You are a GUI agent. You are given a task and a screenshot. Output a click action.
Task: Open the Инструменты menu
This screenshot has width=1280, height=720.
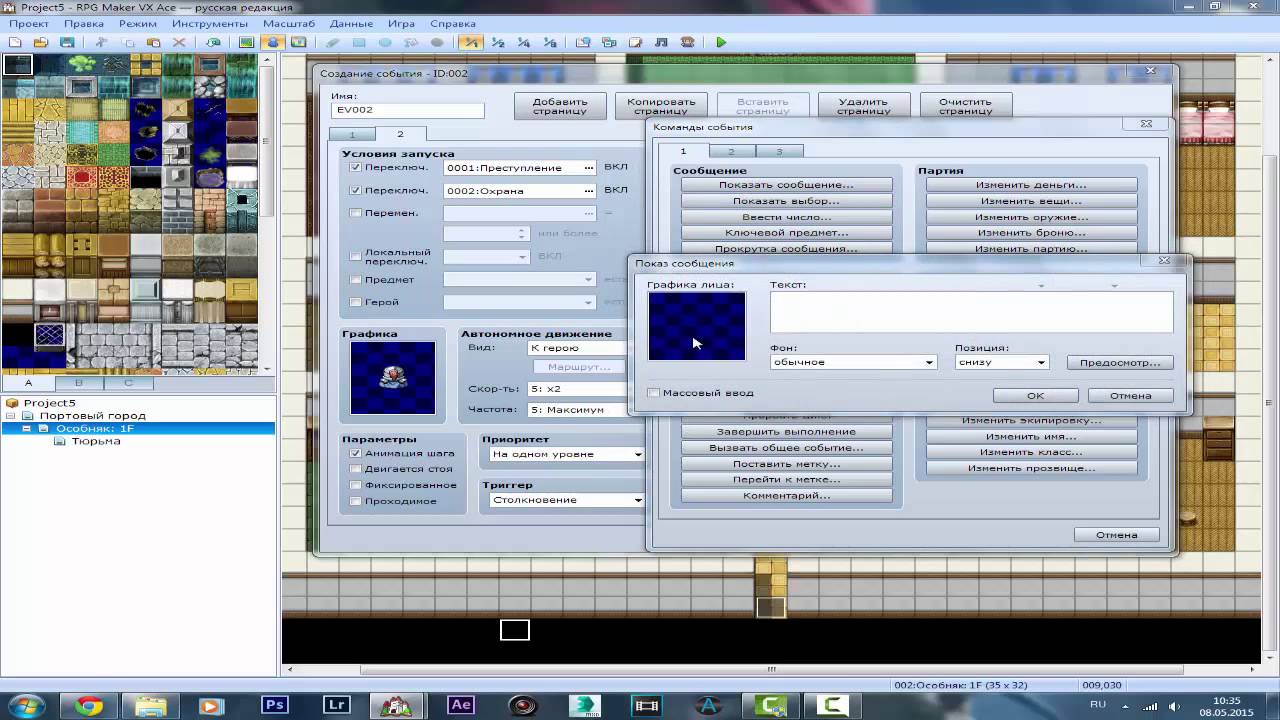tap(210, 23)
